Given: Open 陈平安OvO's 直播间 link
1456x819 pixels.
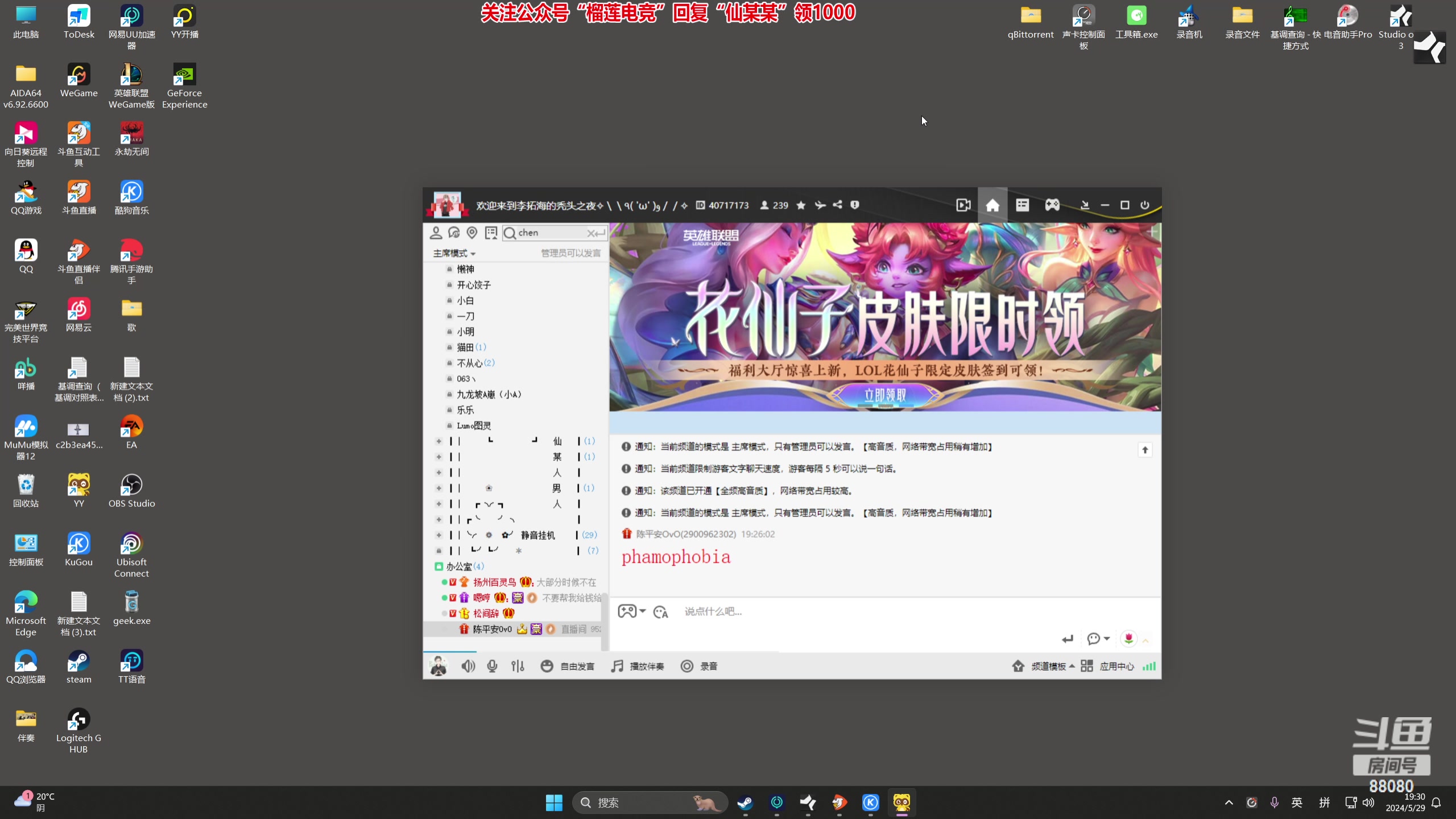Looking at the screenshot, I should 575,629.
